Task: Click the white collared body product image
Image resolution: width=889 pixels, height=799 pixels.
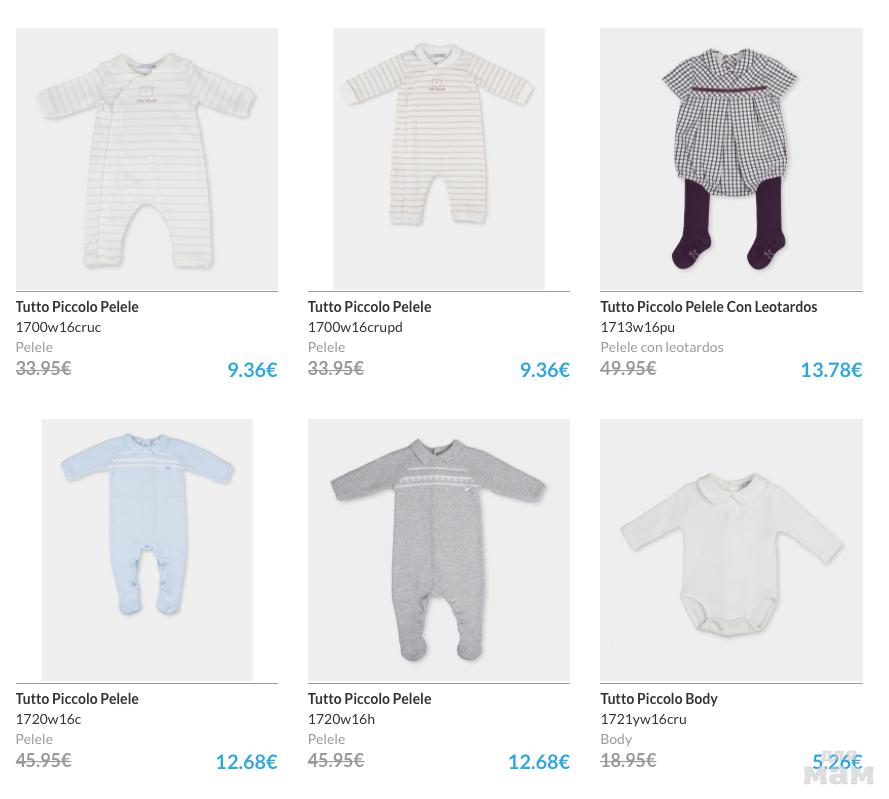Action: click(x=731, y=550)
